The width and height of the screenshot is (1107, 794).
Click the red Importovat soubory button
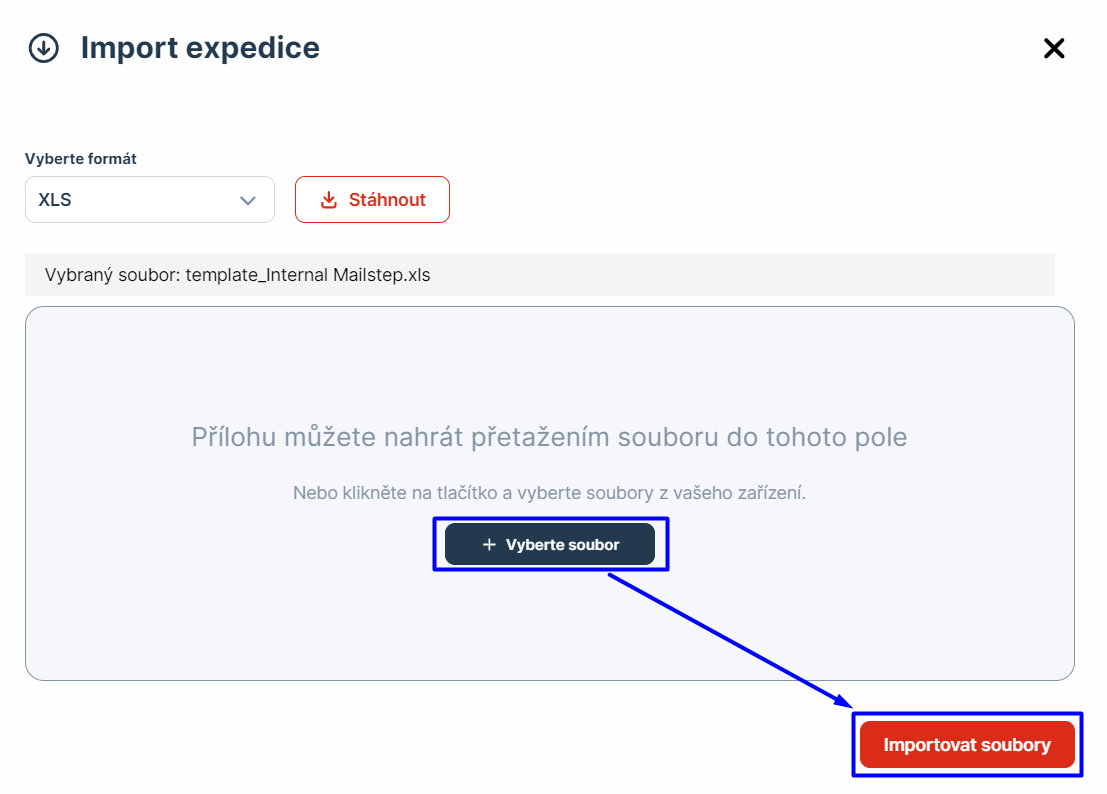[x=967, y=745]
